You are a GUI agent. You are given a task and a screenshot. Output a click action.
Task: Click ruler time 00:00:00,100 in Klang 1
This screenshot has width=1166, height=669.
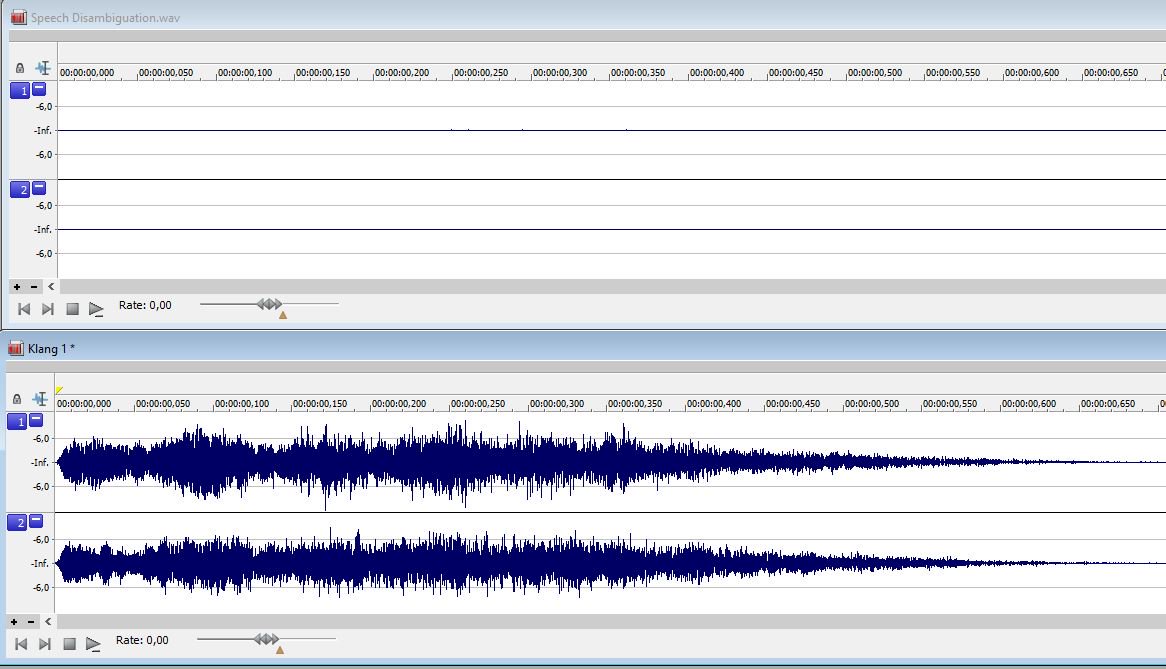tap(242, 404)
